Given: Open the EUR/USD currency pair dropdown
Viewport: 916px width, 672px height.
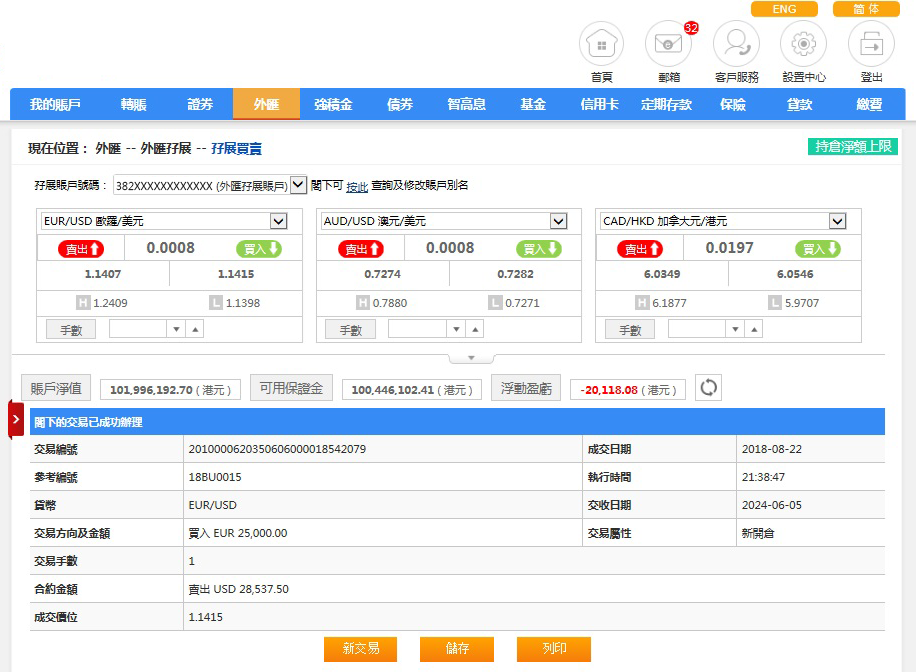Looking at the screenshot, I should 278,221.
